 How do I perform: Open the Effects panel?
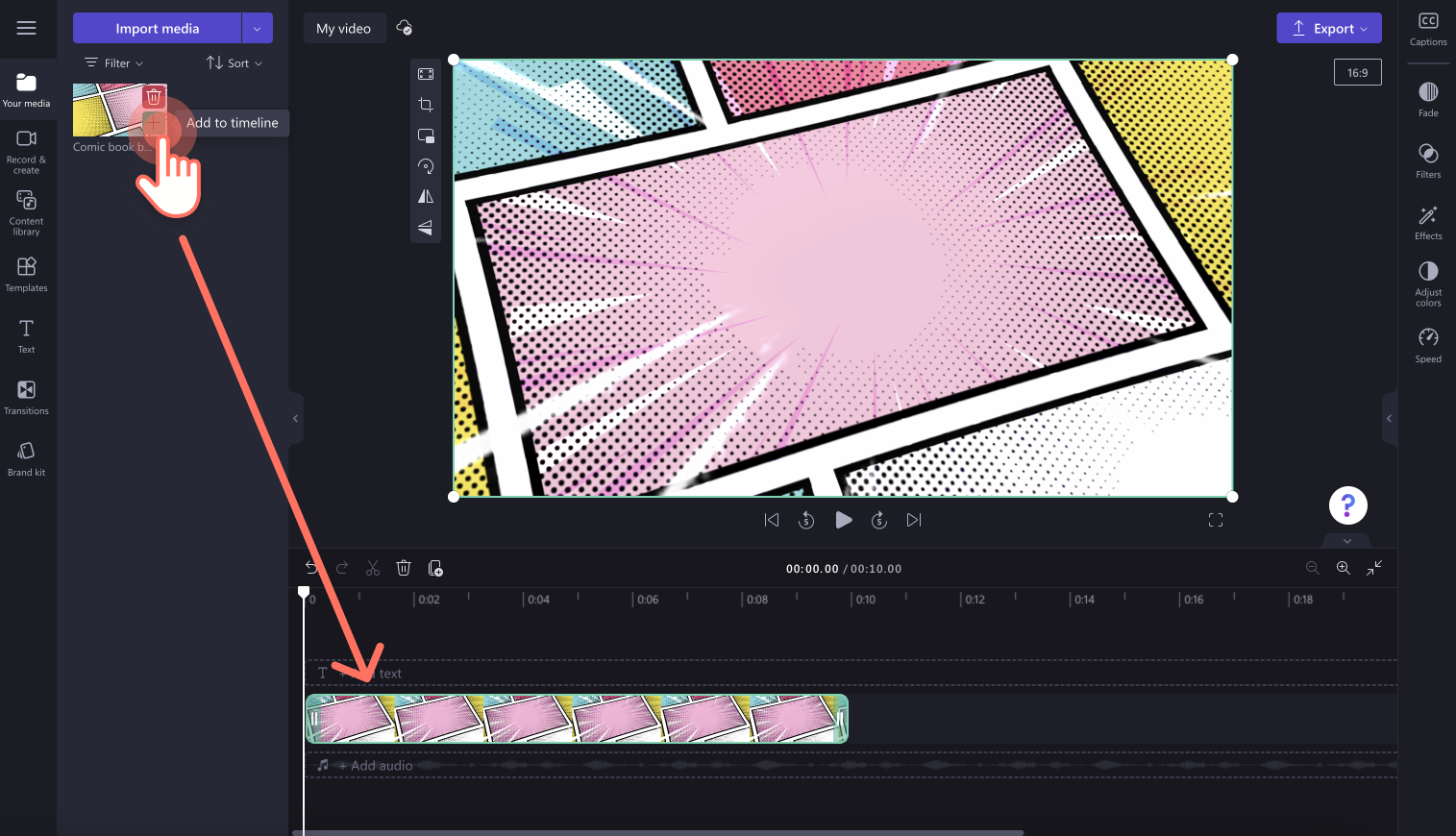coord(1428,222)
